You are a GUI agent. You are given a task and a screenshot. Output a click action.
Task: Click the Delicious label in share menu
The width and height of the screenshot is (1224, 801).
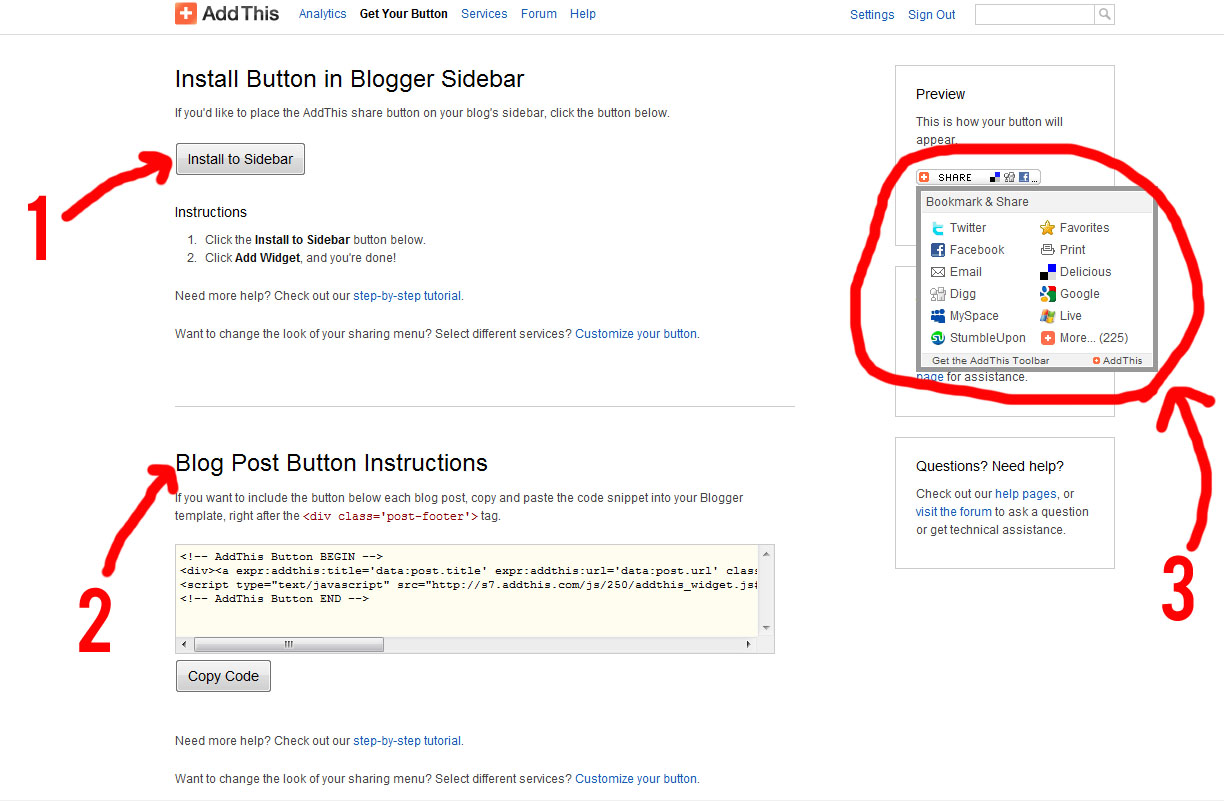point(1086,272)
